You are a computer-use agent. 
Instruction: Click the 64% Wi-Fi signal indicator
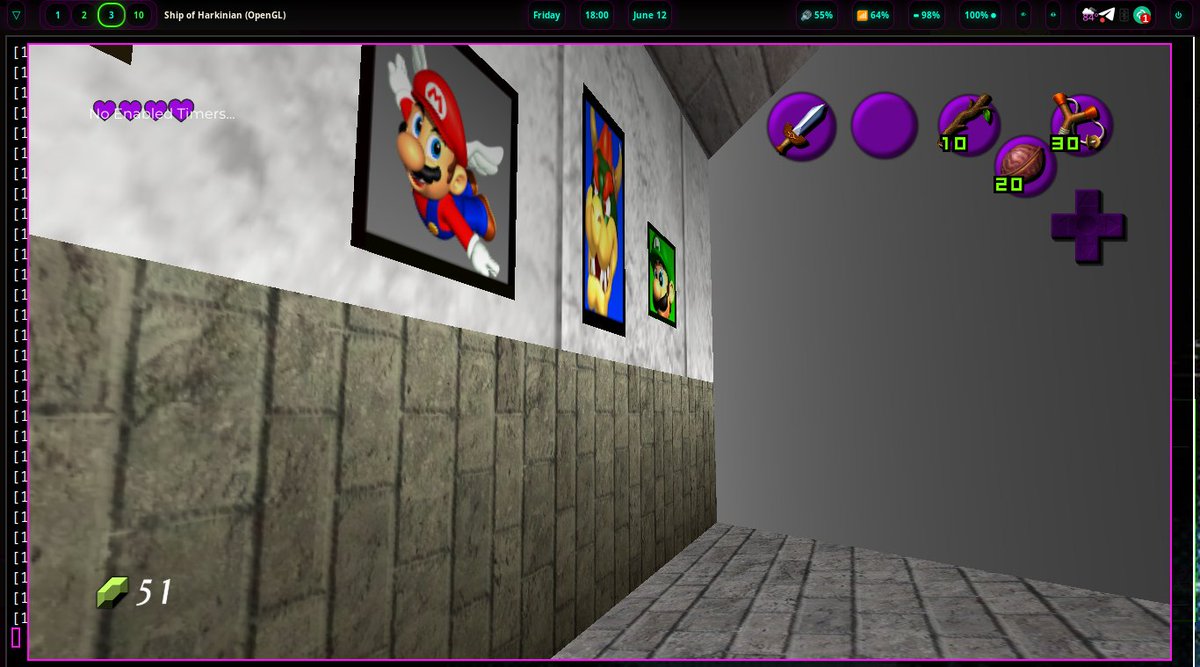pyautogui.click(x=873, y=15)
